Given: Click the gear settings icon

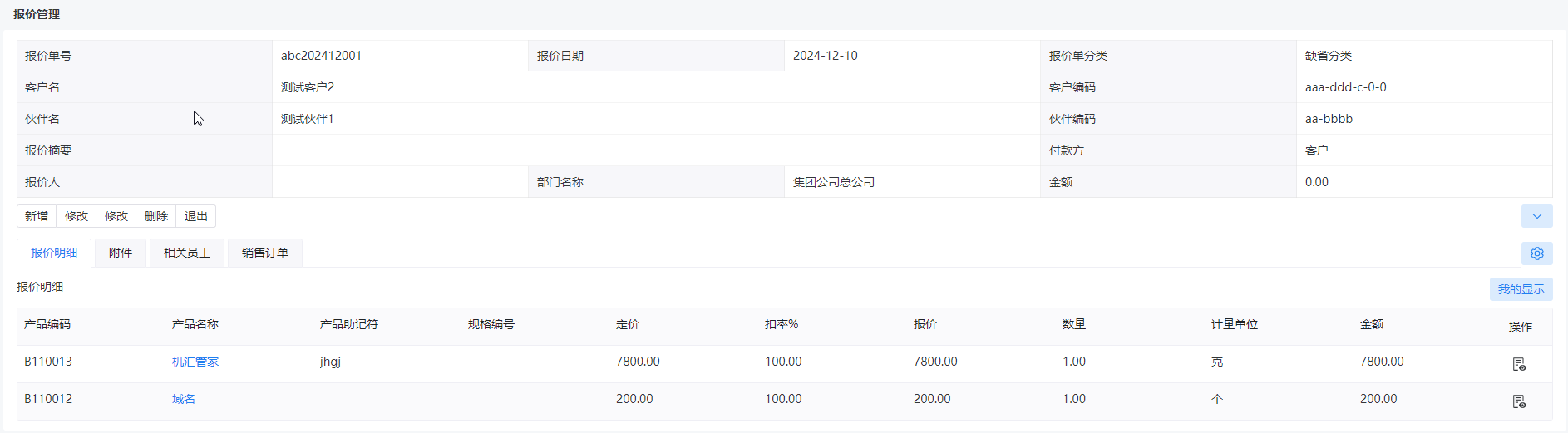Looking at the screenshot, I should tap(1536, 253).
